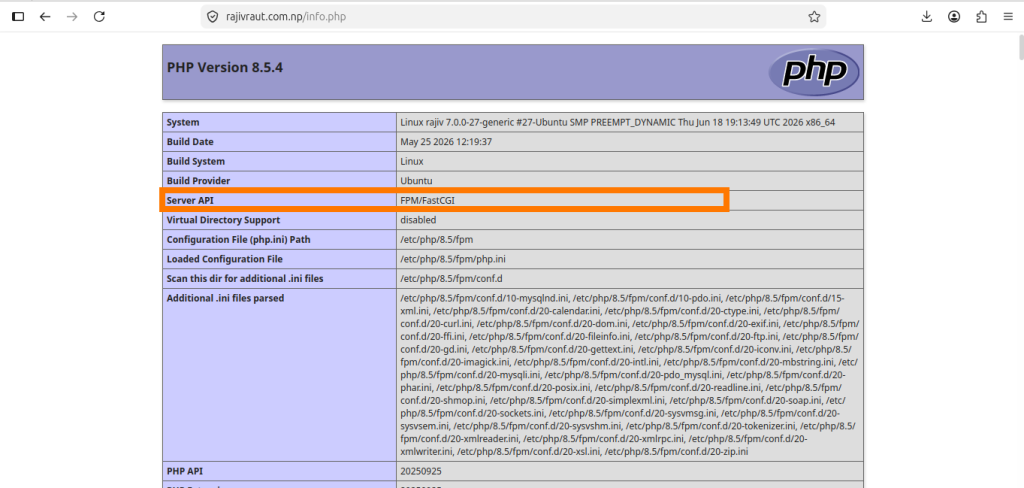The height and width of the screenshot is (488, 1024).
Task: Click the '/etc/php/8.5/fpm/conf.d' value
Action: [x=451, y=279]
